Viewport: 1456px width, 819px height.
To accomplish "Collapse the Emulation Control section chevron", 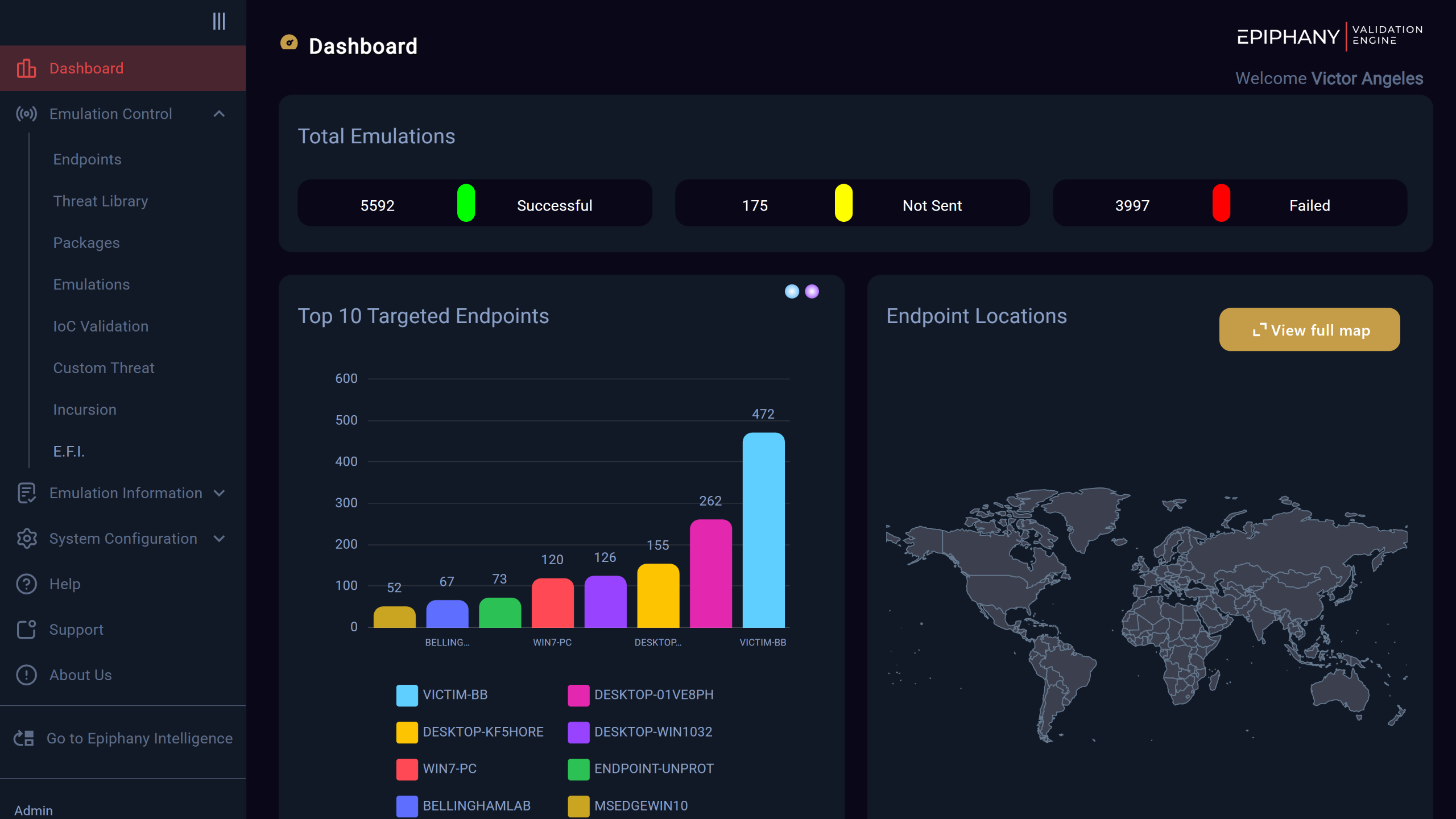I will click(x=219, y=114).
